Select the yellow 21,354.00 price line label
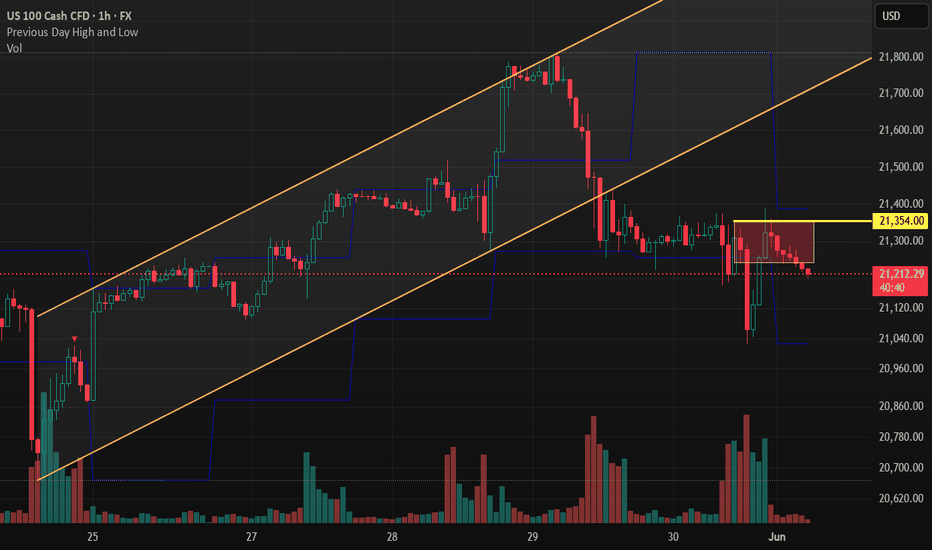The height and width of the screenshot is (550, 932). (901, 221)
